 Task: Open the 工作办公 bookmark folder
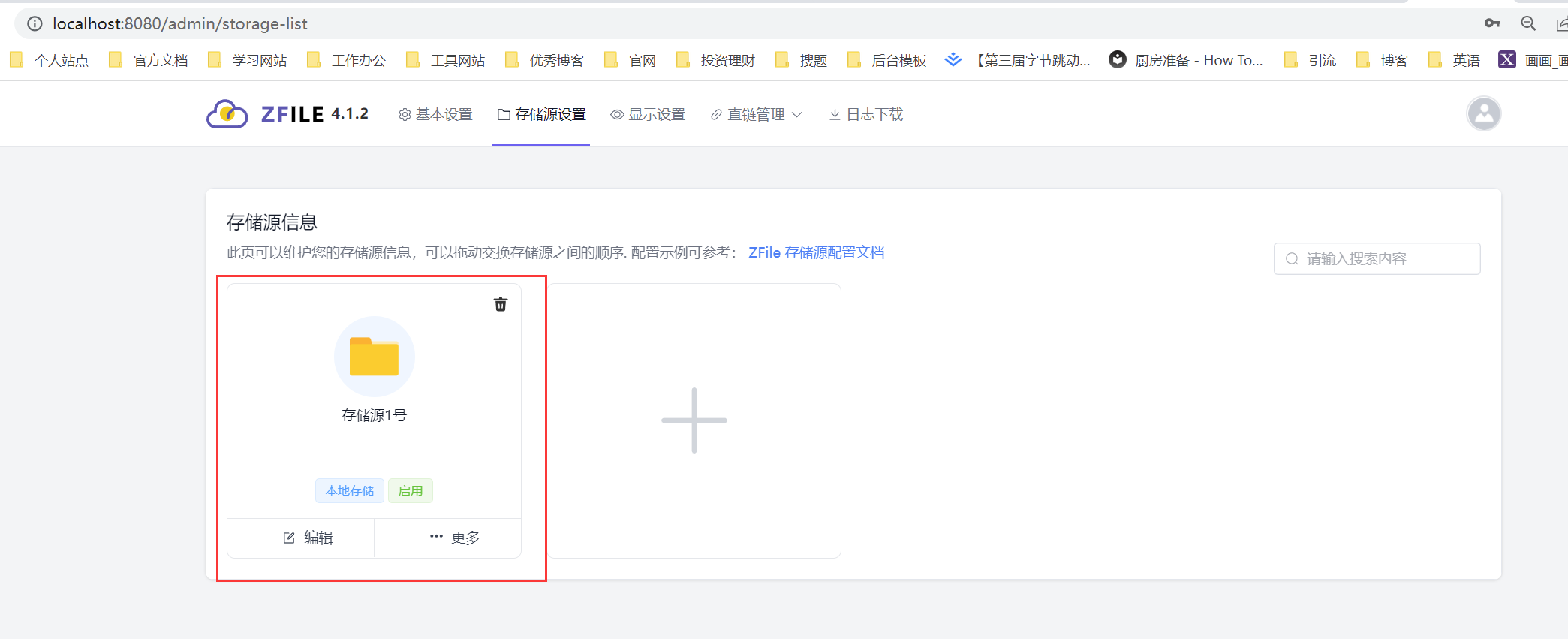[x=347, y=60]
